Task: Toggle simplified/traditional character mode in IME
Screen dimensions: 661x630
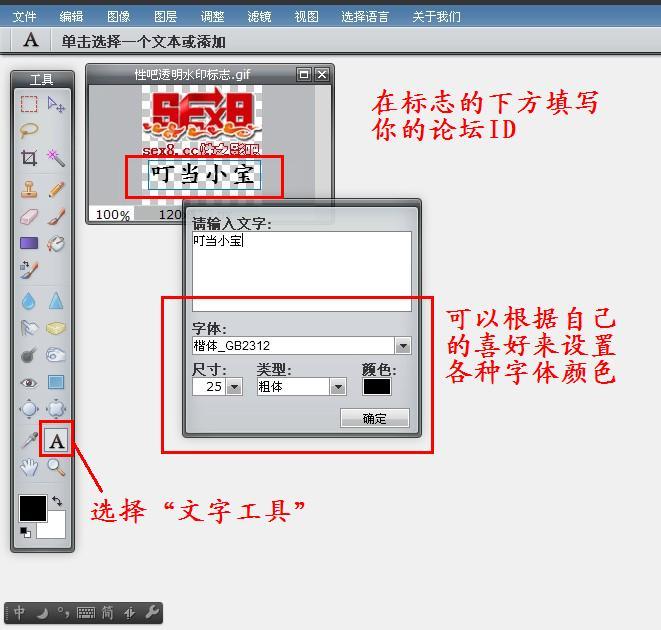Action: (x=107, y=613)
